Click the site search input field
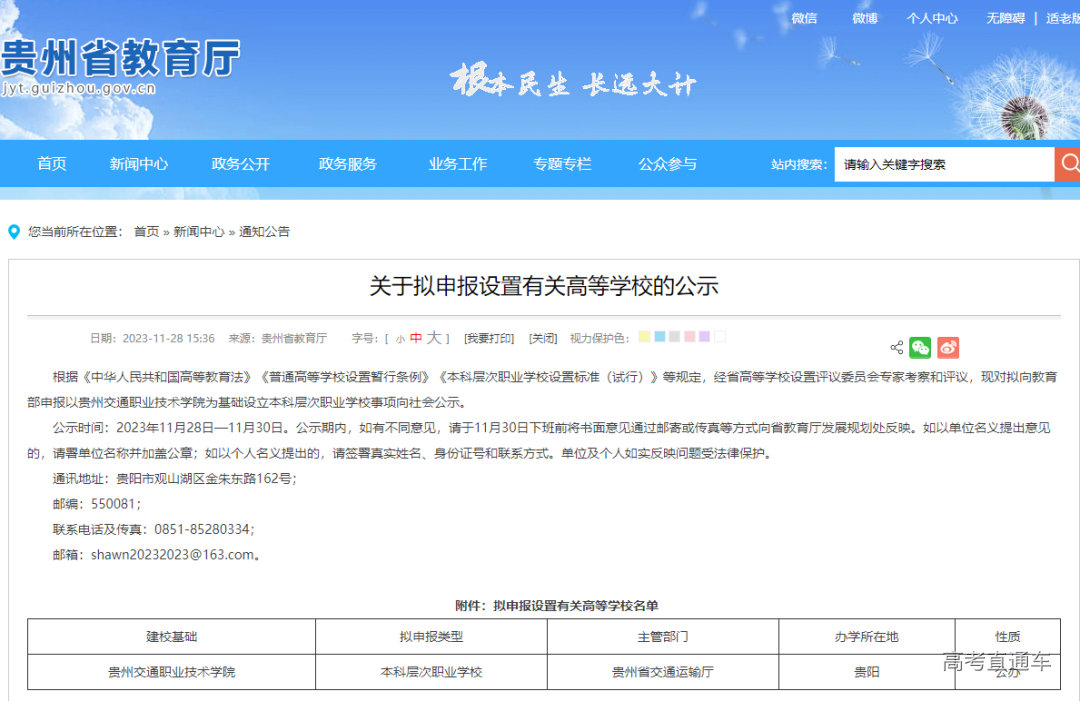1080x701 pixels. coord(943,164)
